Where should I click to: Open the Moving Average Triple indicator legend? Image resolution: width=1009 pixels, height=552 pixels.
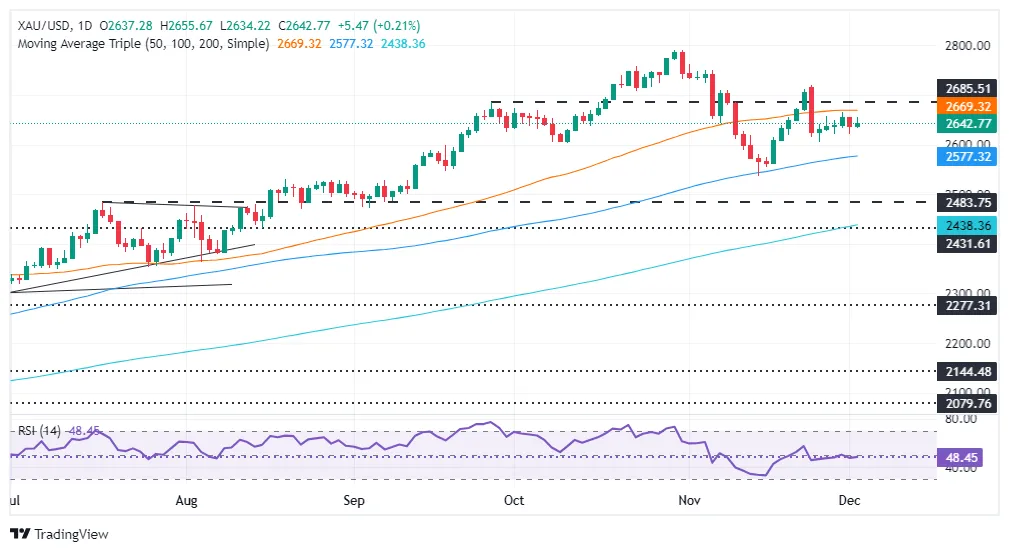143,44
